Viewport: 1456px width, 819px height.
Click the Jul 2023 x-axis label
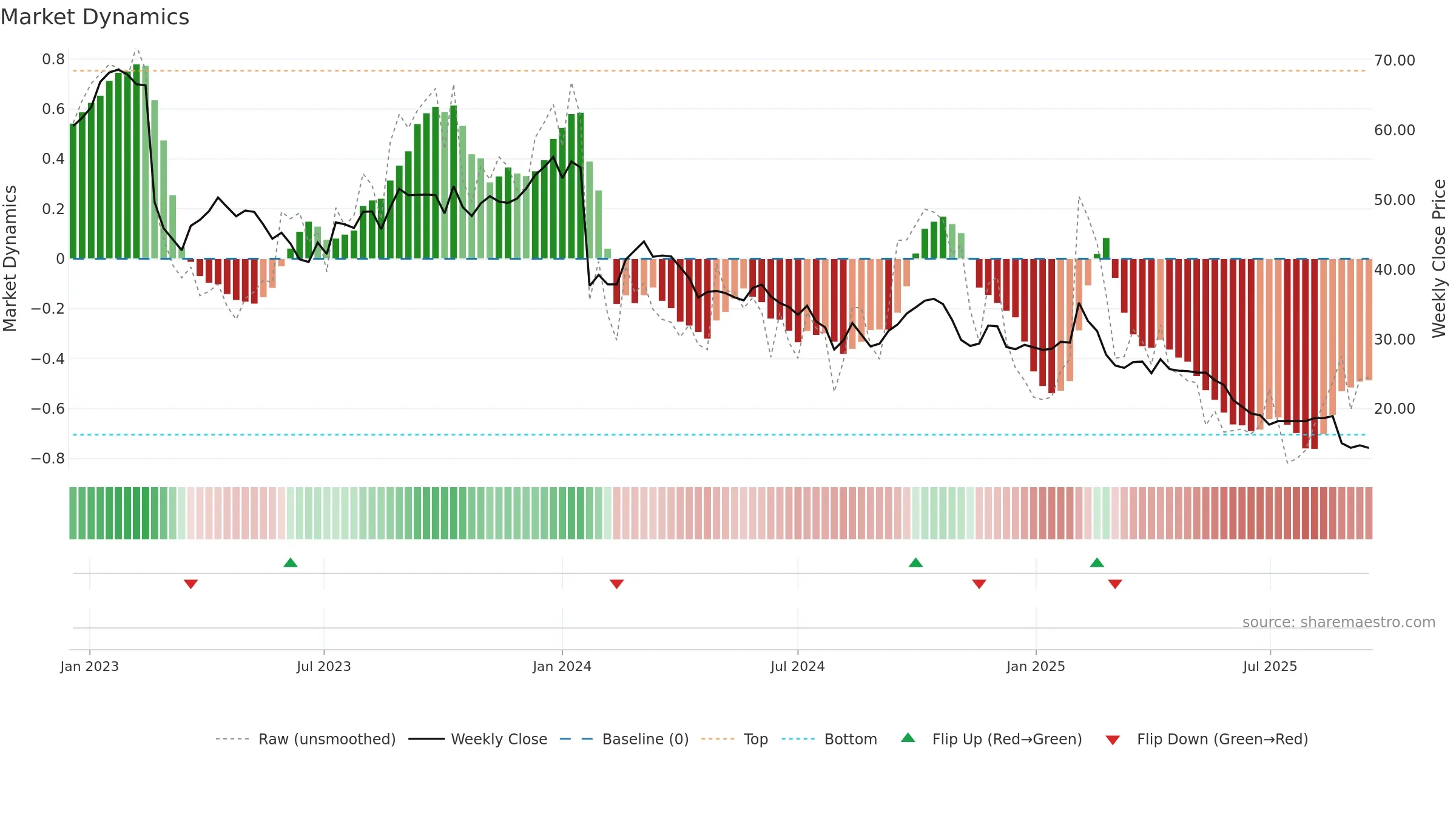[324, 666]
